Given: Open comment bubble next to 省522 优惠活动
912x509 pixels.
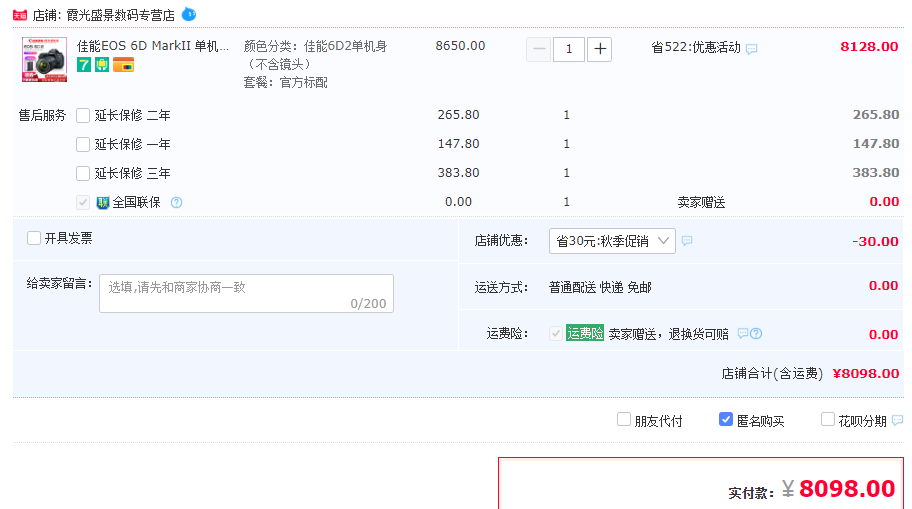Looking at the screenshot, I should tap(751, 49).
